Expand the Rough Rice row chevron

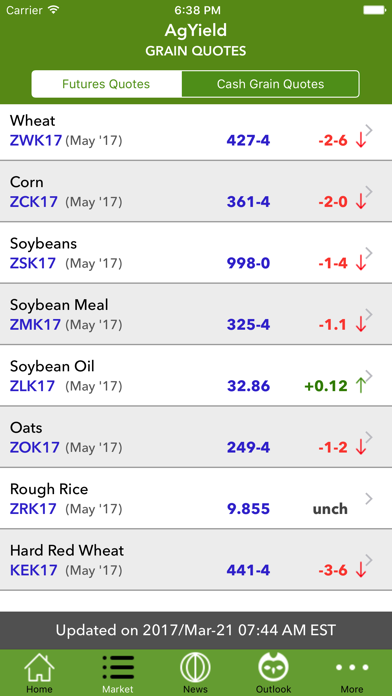coord(369,498)
